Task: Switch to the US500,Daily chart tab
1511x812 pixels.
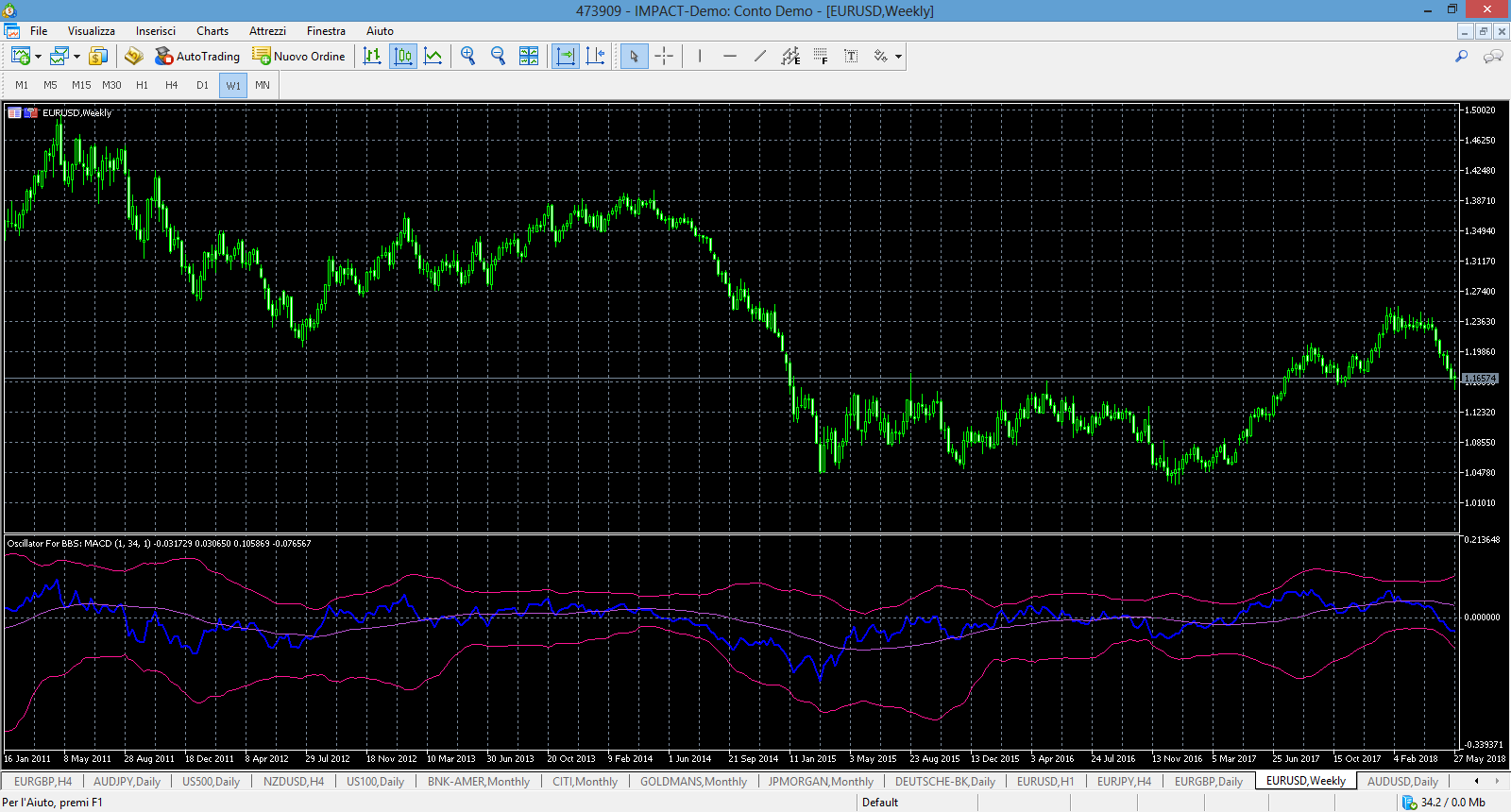Action: pos(211,782)
